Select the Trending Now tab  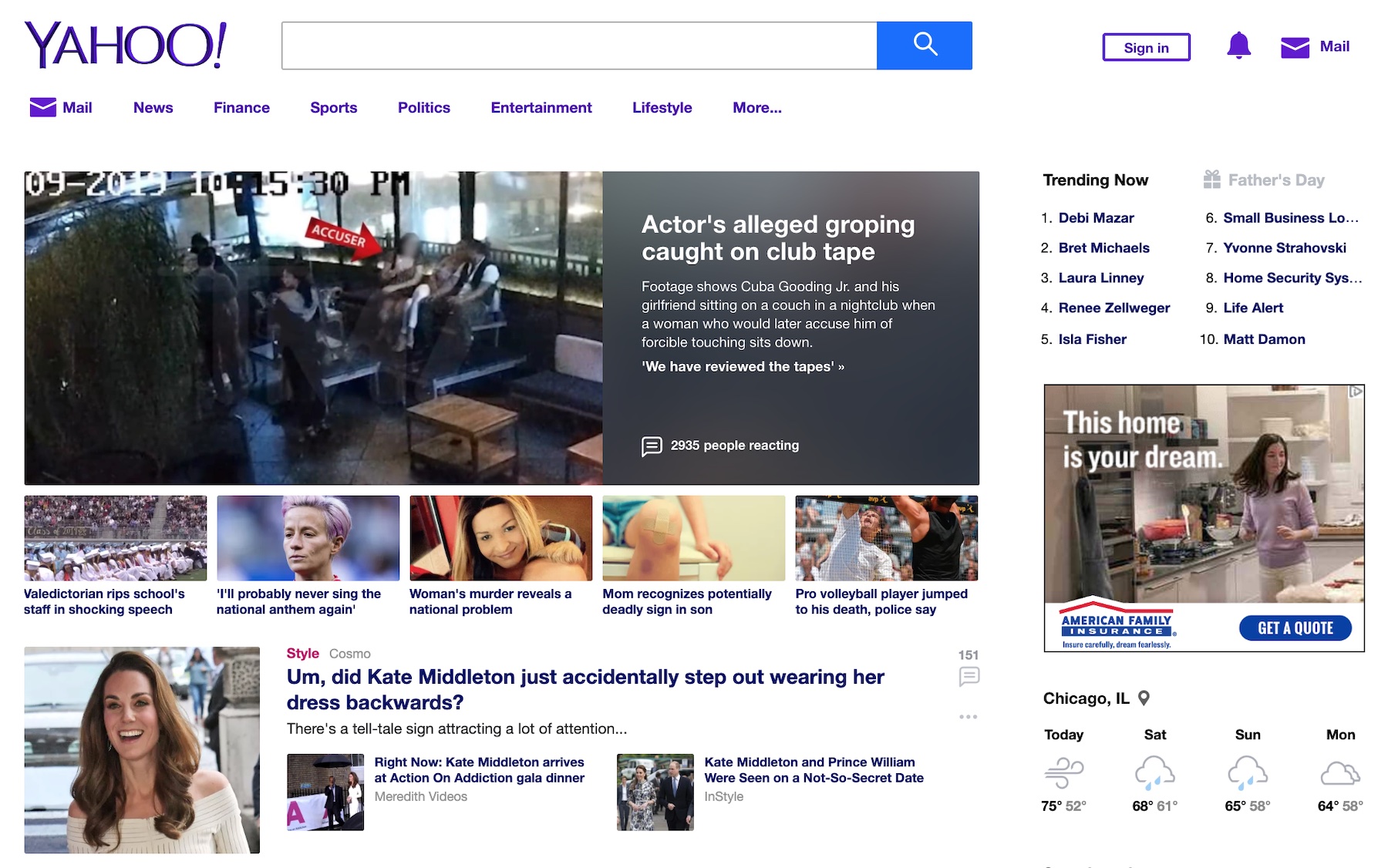click(1096, 180)
